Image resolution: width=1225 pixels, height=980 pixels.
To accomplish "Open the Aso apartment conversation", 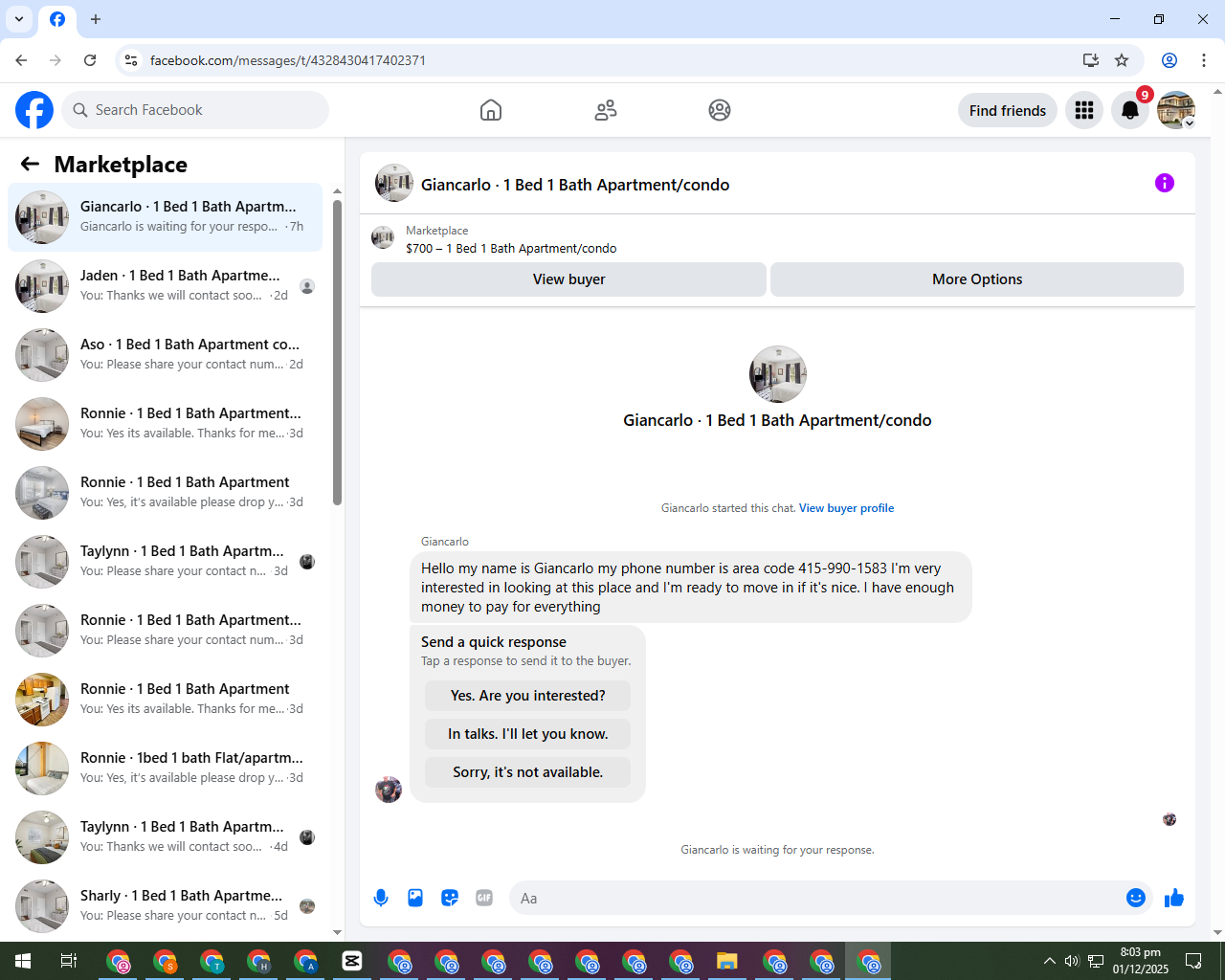I will [x=166, y=355].
